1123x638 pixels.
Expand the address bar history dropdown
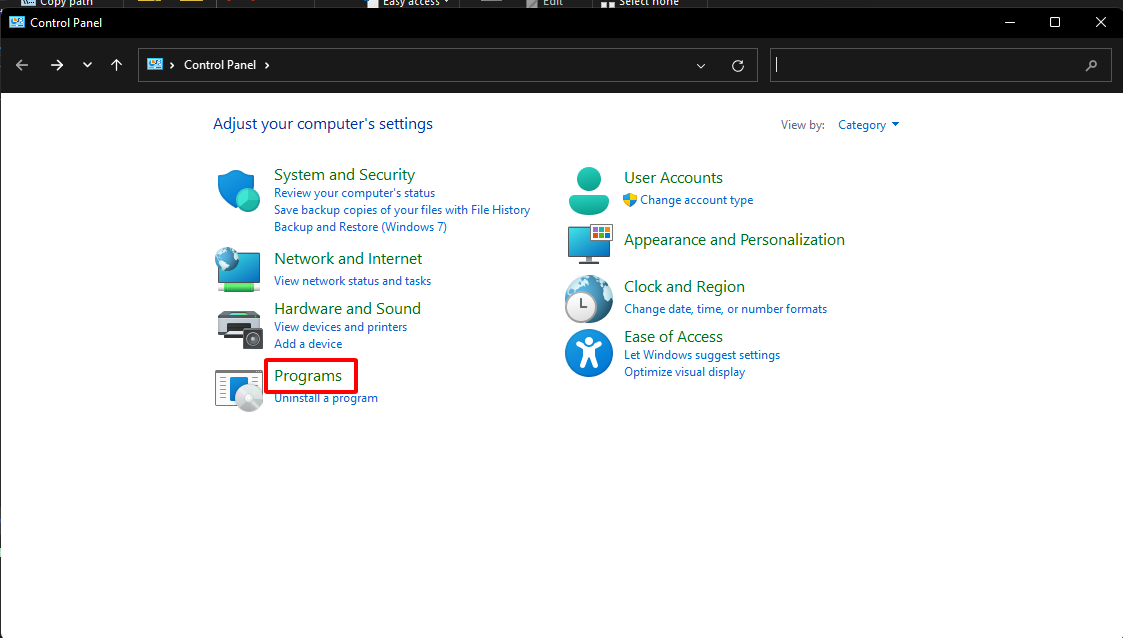[x=701, y=66]
